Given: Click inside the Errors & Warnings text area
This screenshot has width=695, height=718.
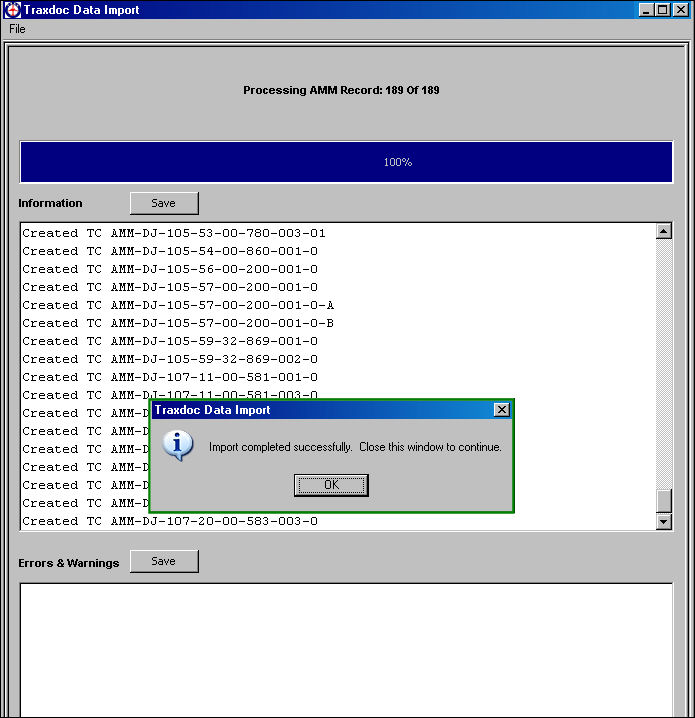Looking at the screenshot, I should (x=346, y=650).
